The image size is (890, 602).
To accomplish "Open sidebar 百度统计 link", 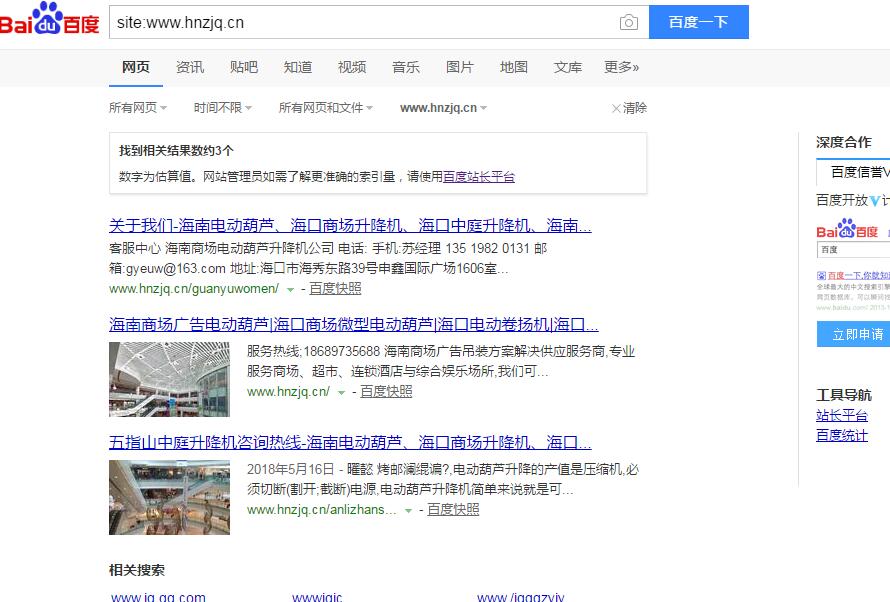I will [842, 435].
